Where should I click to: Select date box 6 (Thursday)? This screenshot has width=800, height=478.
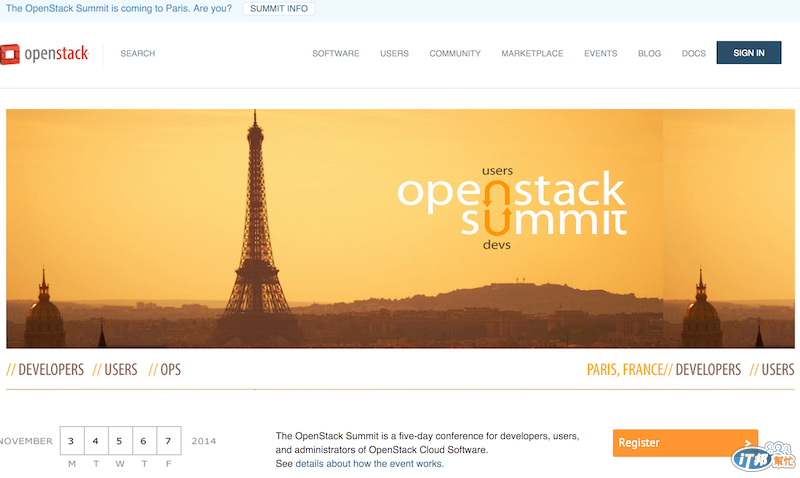point(144,441)
